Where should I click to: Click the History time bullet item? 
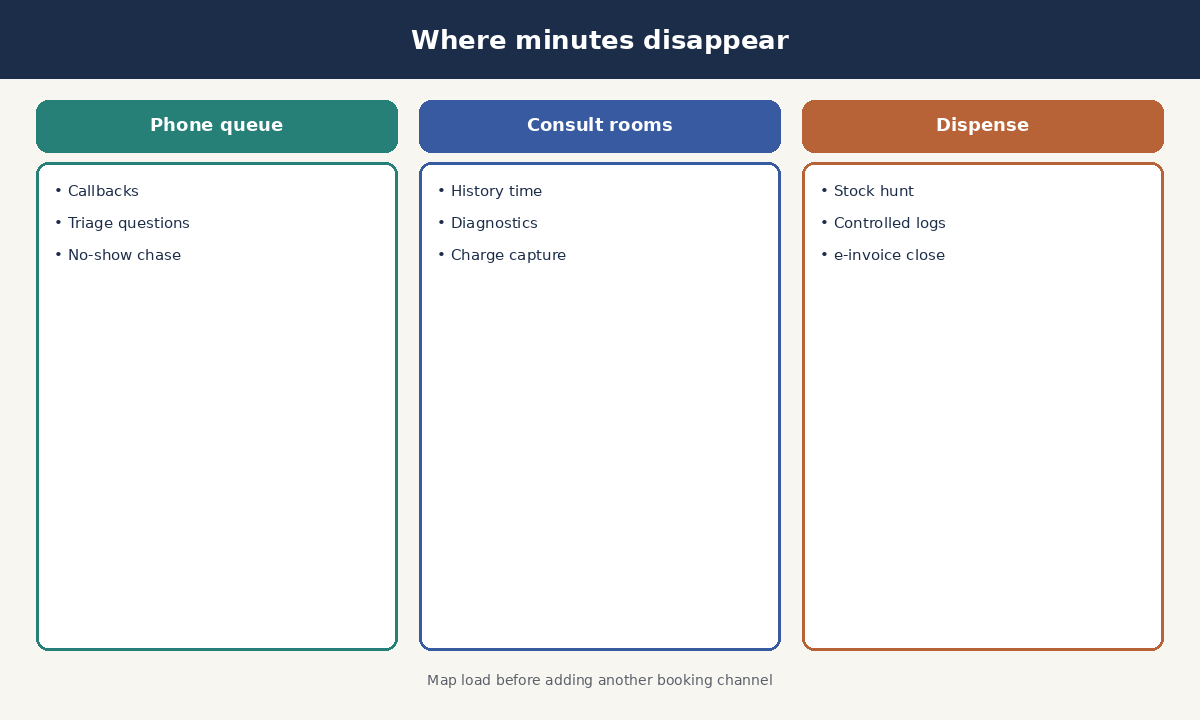click(x=490, y=191)
